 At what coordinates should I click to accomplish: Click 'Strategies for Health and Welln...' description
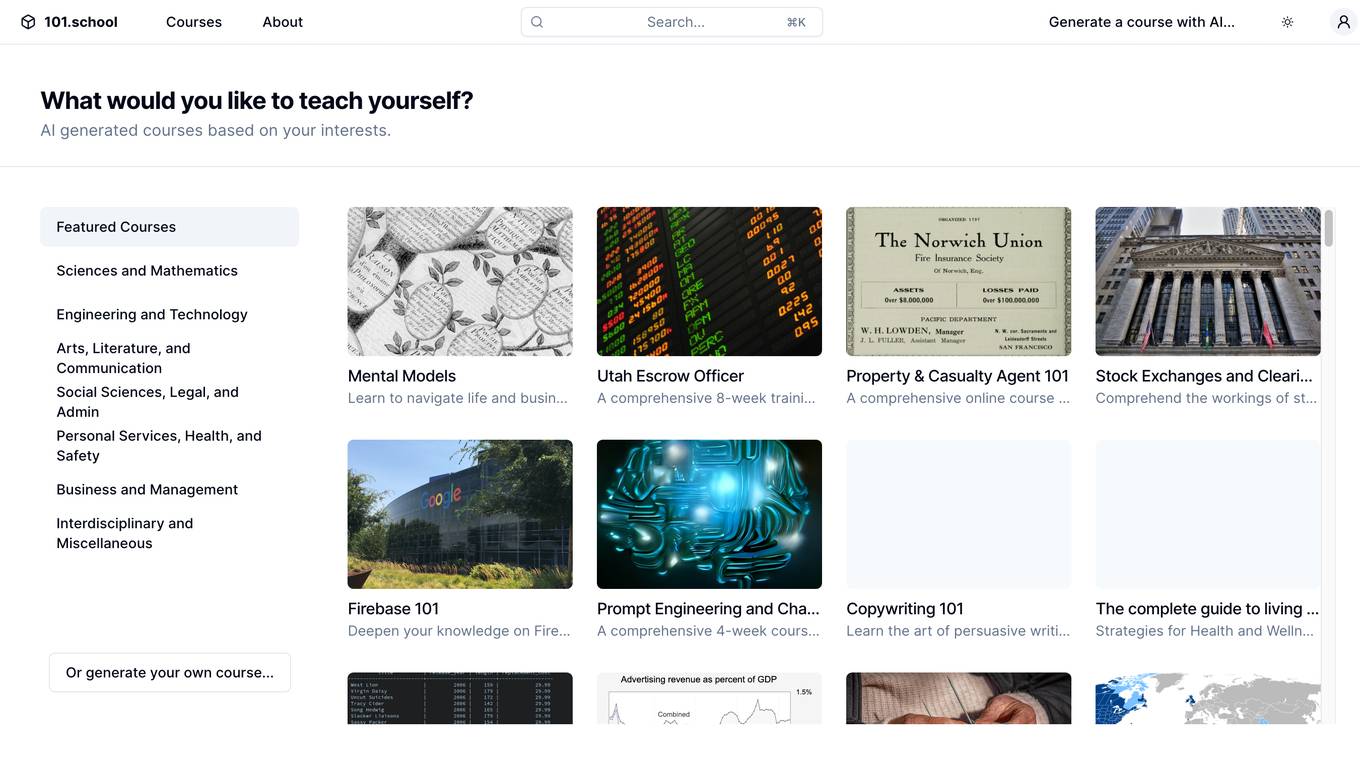pyautogui.click(x=1205, y=631)
